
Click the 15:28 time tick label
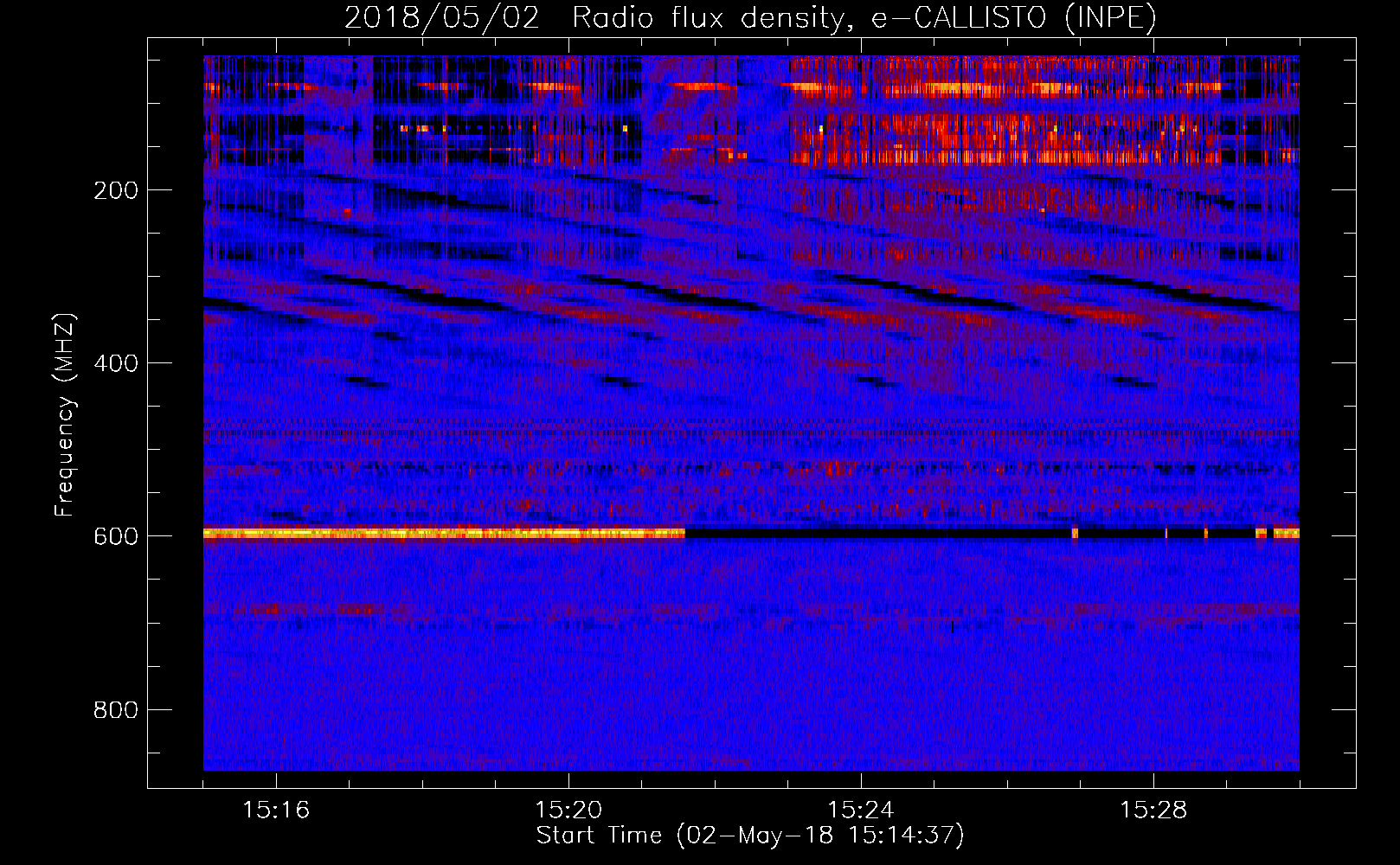pos(1153,810)
